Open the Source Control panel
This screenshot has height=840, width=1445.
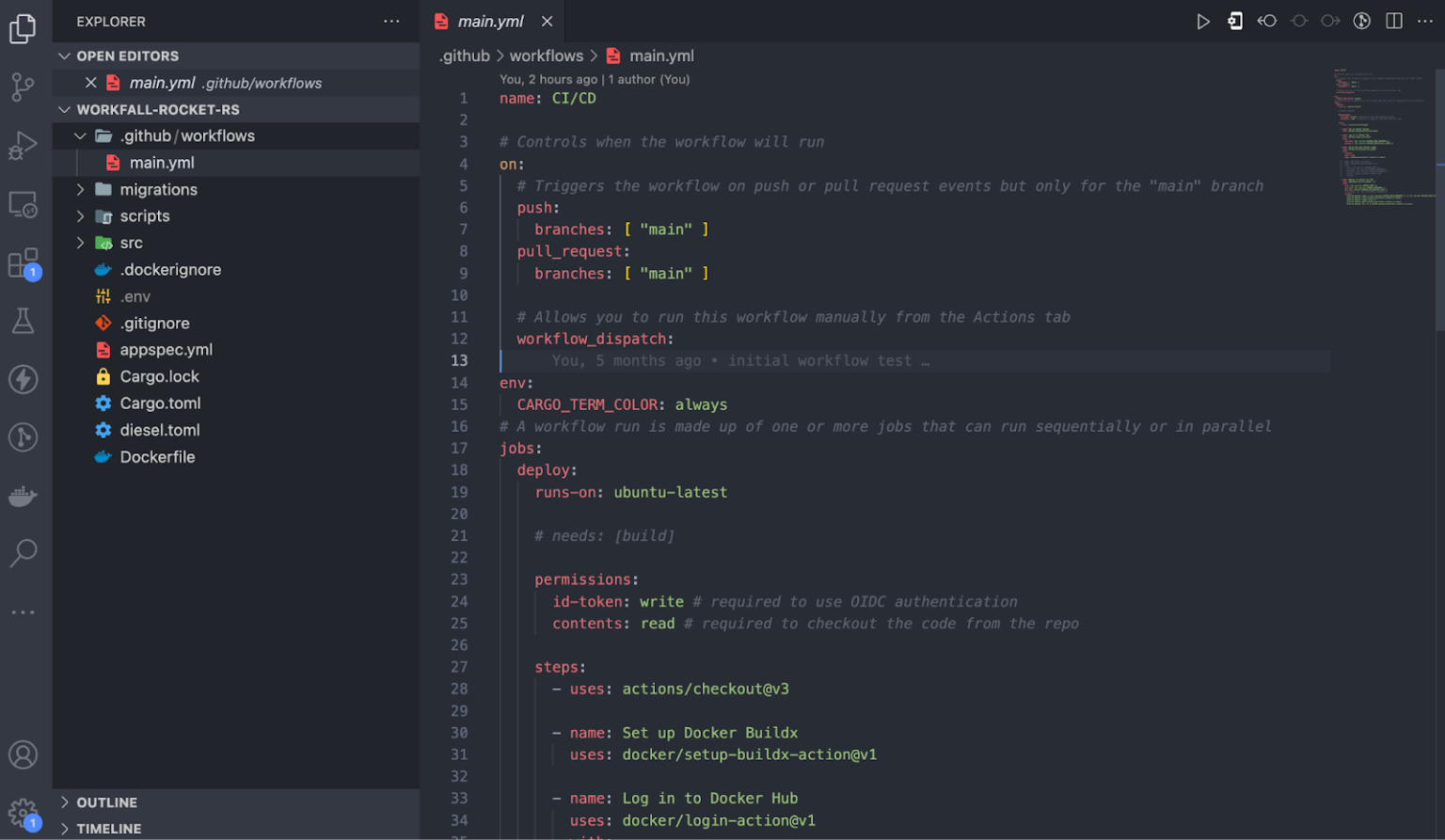tap(24, 86)
